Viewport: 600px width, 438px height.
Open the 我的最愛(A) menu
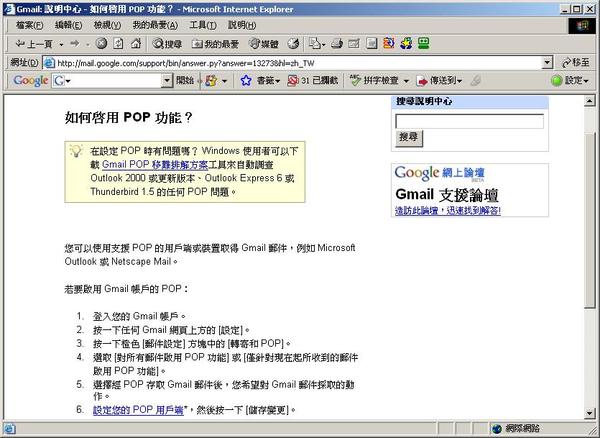click(x=155, y=25)
